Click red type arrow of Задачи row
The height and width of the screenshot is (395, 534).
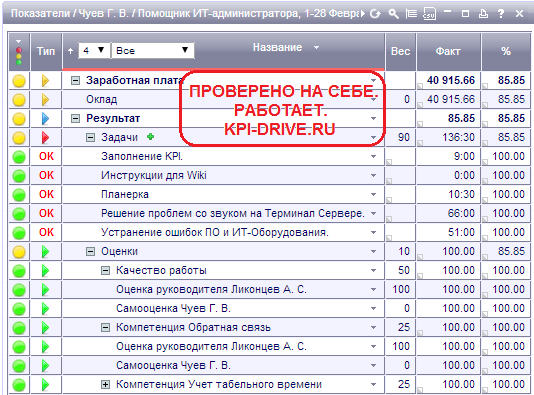tap(45, 138)
